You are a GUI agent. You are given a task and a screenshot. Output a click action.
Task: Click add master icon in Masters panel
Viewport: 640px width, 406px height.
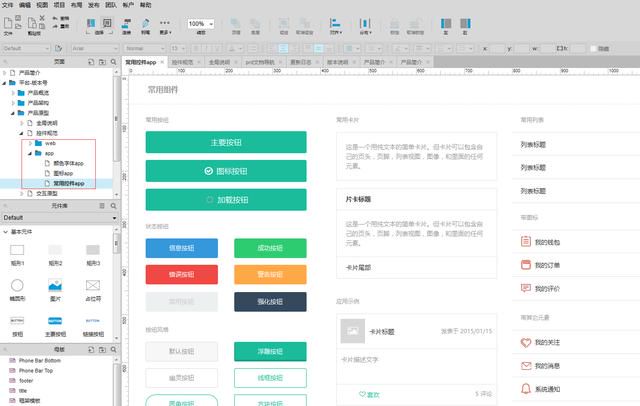click(x=91, y=349)
